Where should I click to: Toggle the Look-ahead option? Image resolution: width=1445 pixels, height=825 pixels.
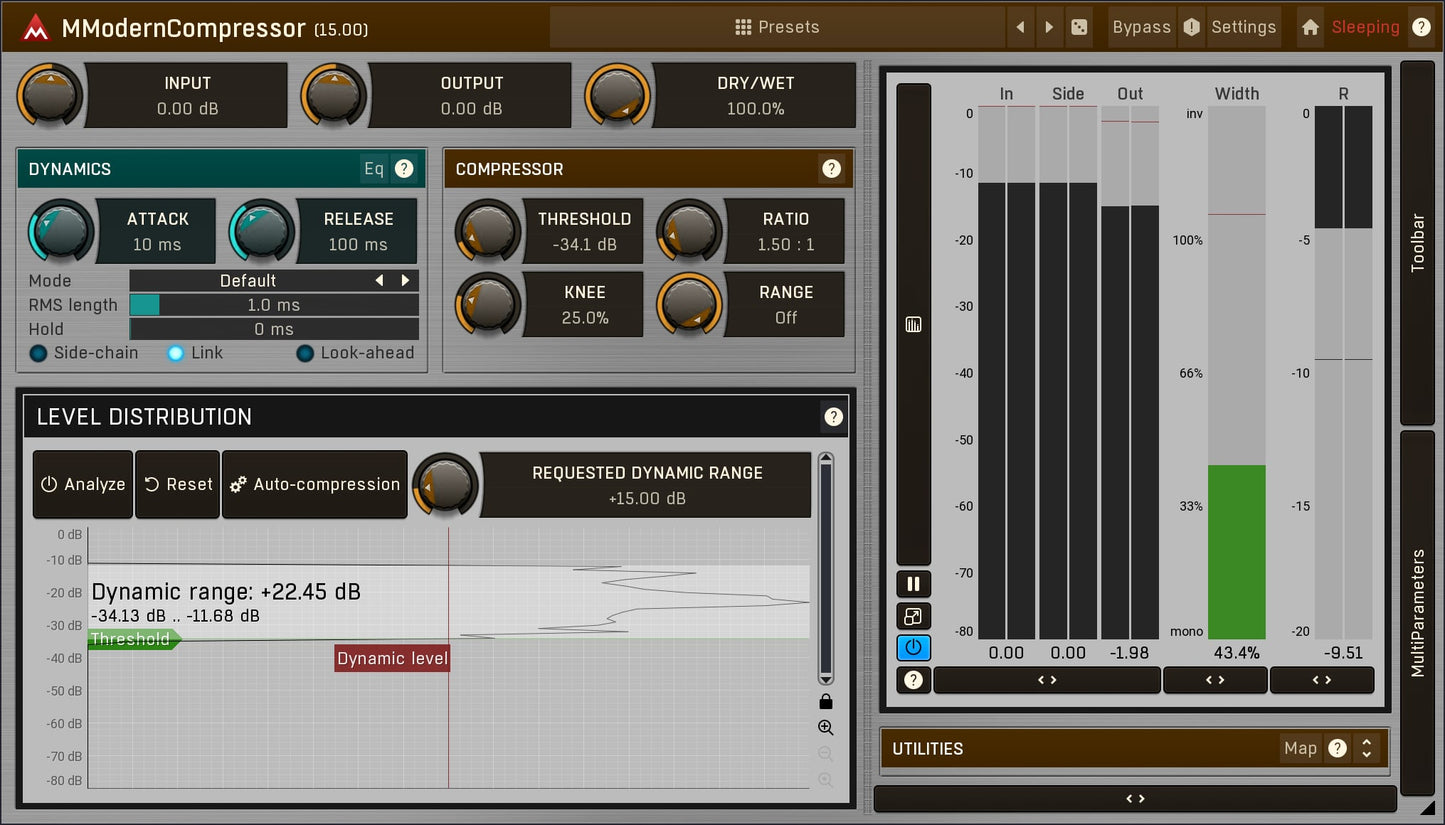(x=305, y=353)
